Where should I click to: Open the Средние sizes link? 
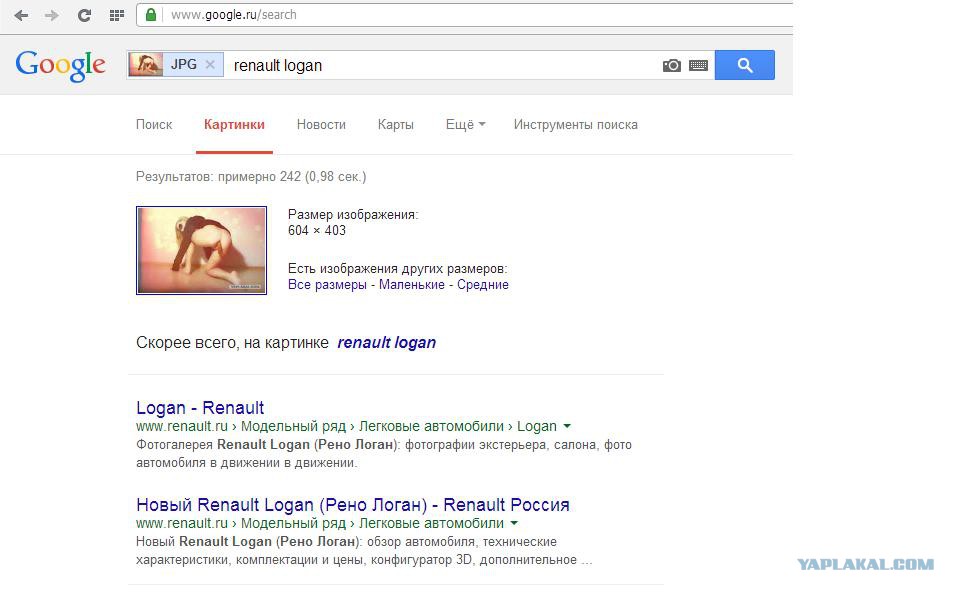point(483,285)
